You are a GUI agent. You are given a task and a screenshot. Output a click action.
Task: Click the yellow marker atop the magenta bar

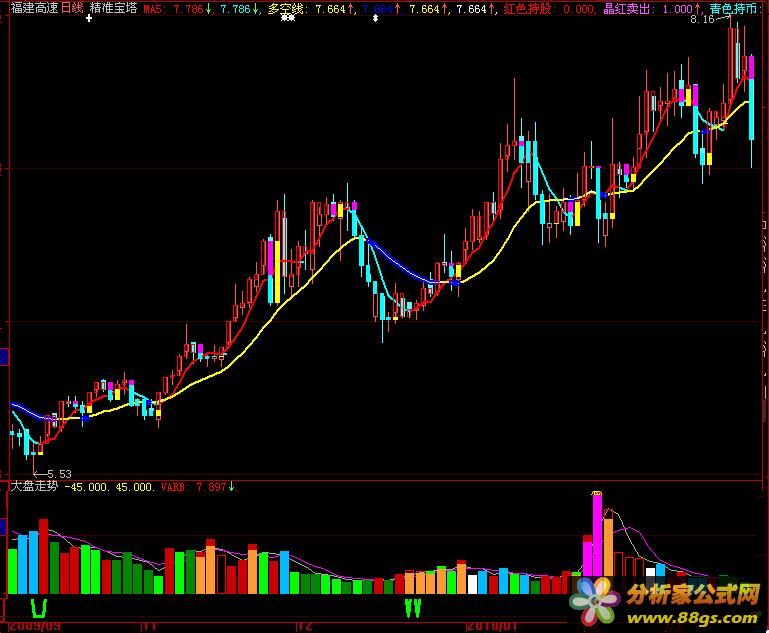click(x=597, y=493)
